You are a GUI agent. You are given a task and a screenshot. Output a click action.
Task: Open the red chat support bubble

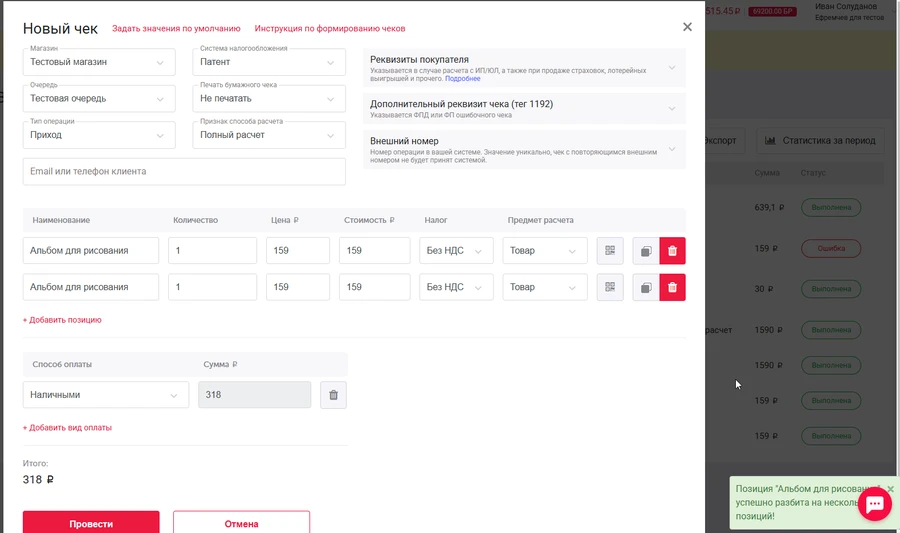(873, 504)
